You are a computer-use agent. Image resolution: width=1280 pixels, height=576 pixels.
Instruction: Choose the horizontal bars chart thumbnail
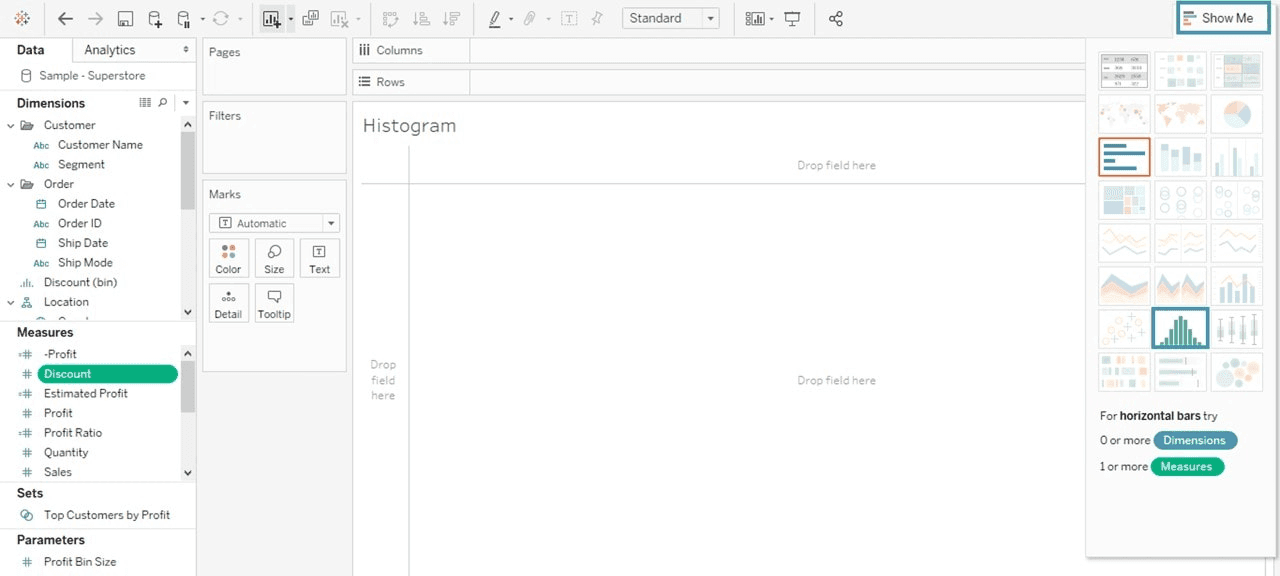click(x=1124, y=157)
